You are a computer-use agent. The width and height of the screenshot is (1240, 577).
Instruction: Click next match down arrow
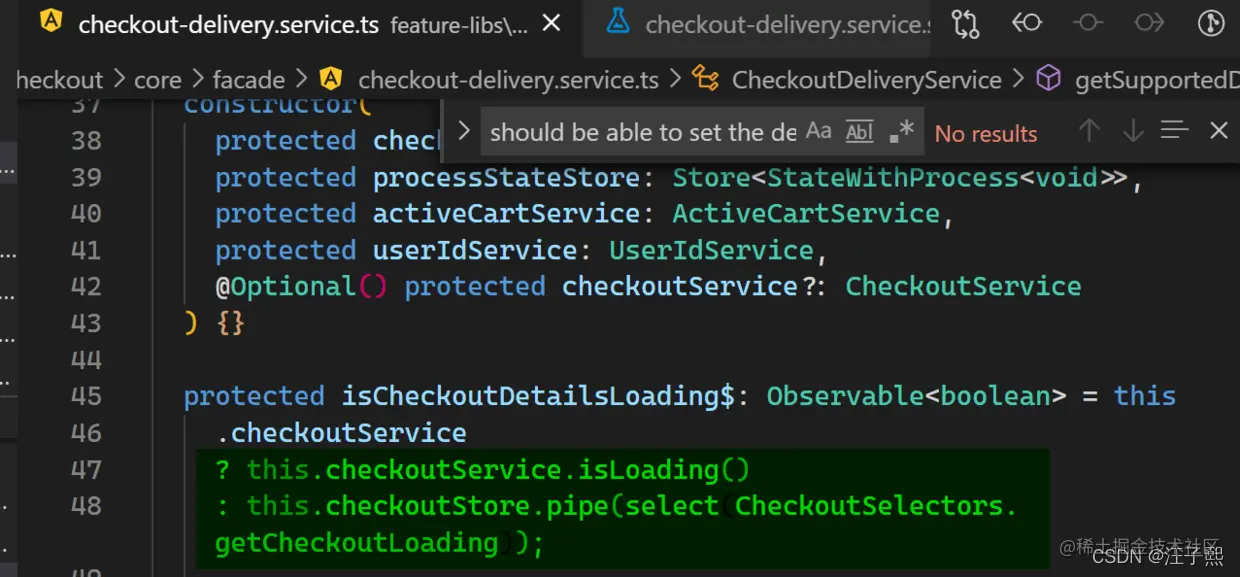pos(1133,130)
